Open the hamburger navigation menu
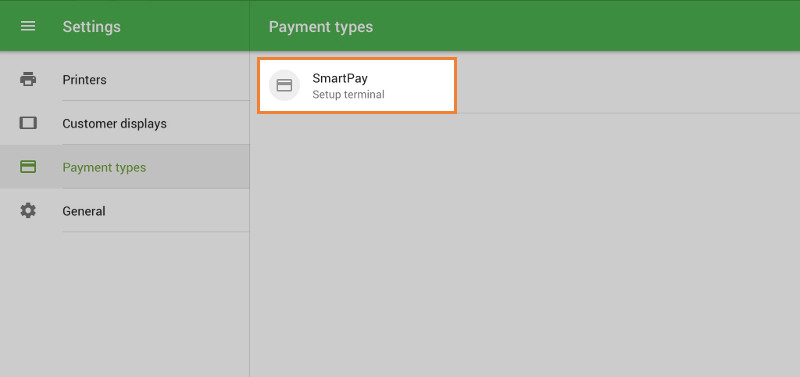 click(x=28, y=26)
